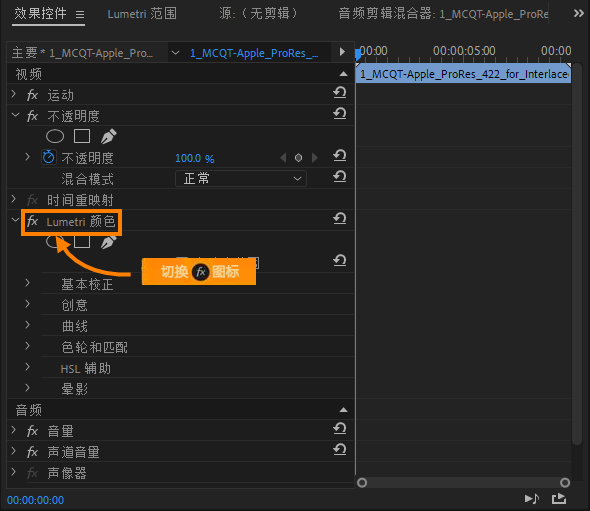590x511 pixels.
Task: Reset the 声道音量 effect
Action: pyautogui.click(x=340, y=450)
